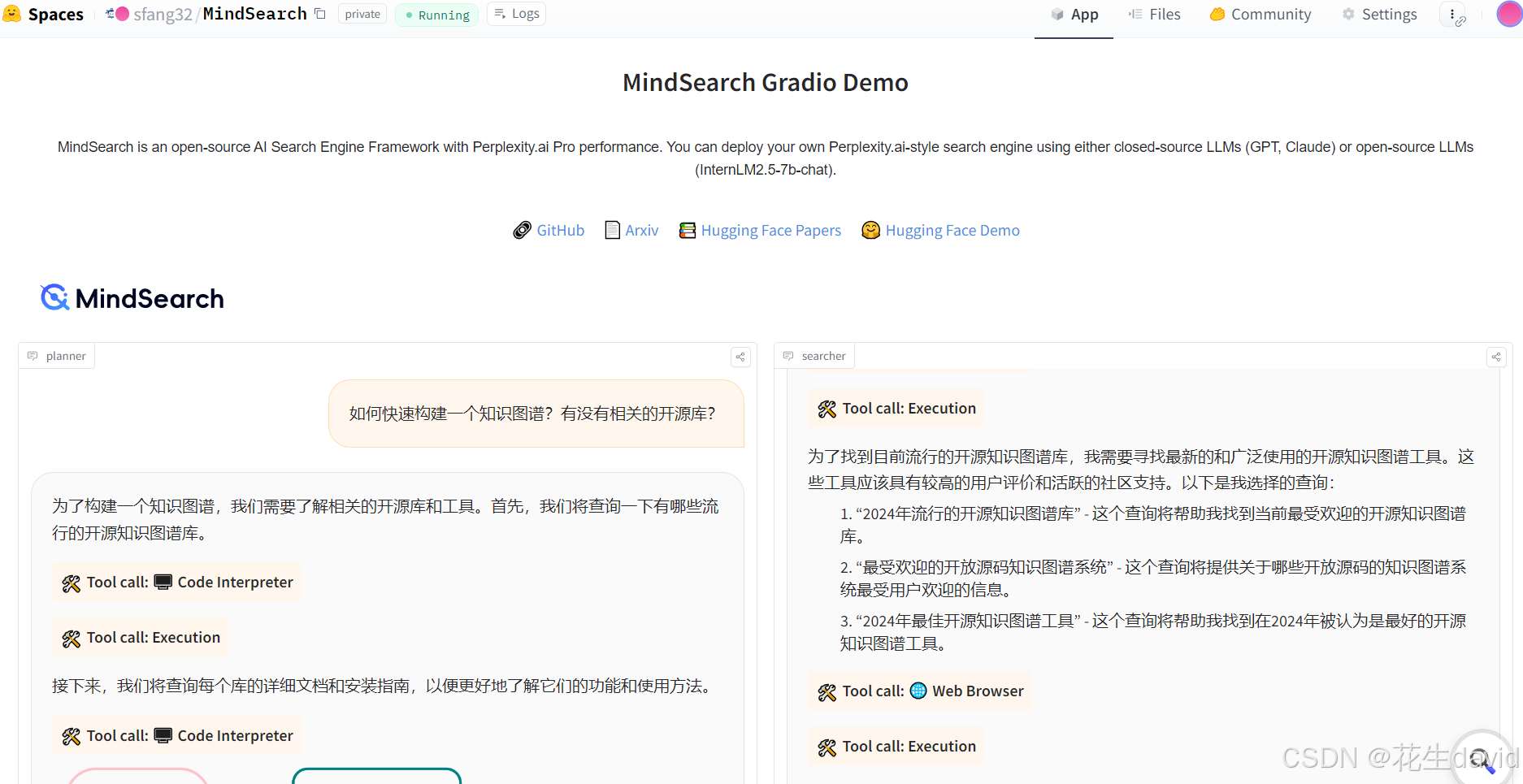Share the planner chat via share icon
The width and height of the screenshot is (1523, 784).
(x=740, y=357)
